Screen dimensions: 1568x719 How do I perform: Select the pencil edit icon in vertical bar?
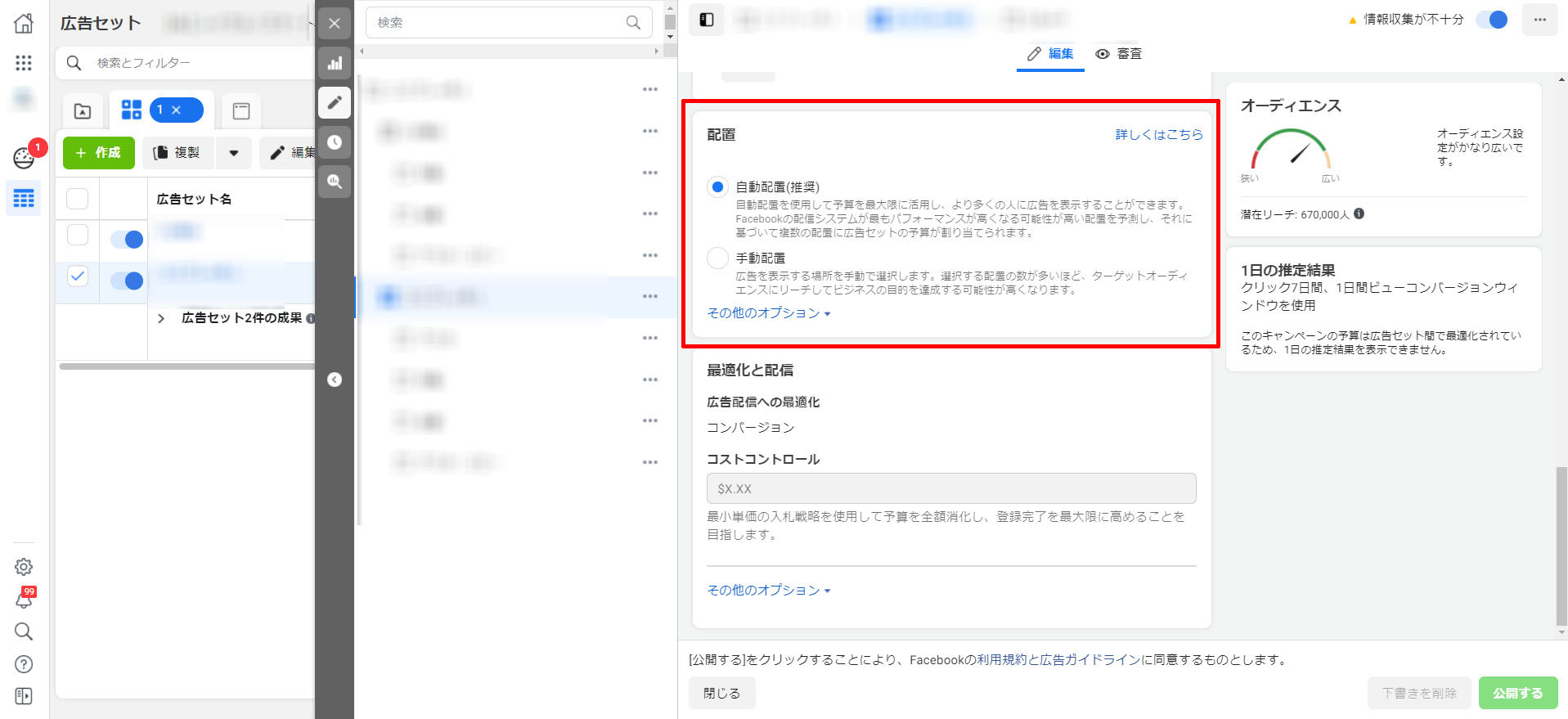pyautogui.click(x=335, y=102)
